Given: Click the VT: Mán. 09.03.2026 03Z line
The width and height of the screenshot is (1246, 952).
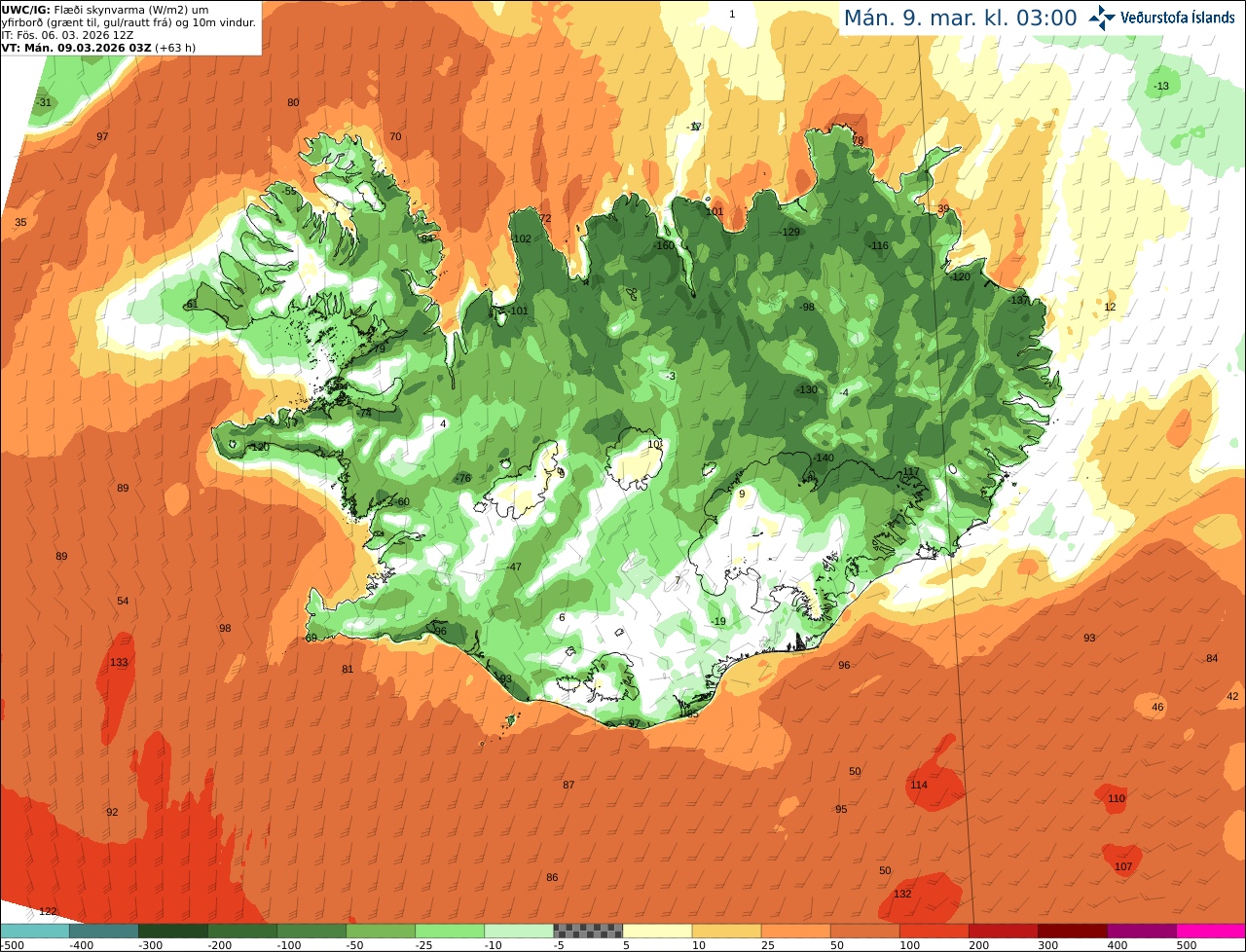Looking at the screenshot, I should [x=98, y=47].
